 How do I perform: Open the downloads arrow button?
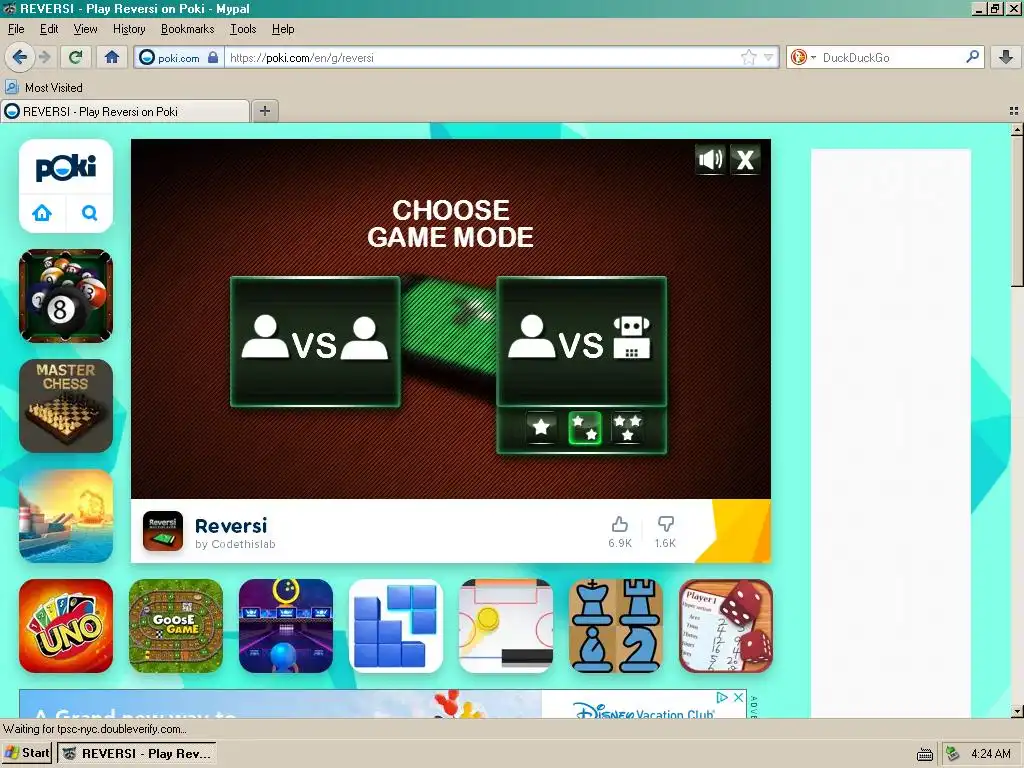[x=1006, y=57]
